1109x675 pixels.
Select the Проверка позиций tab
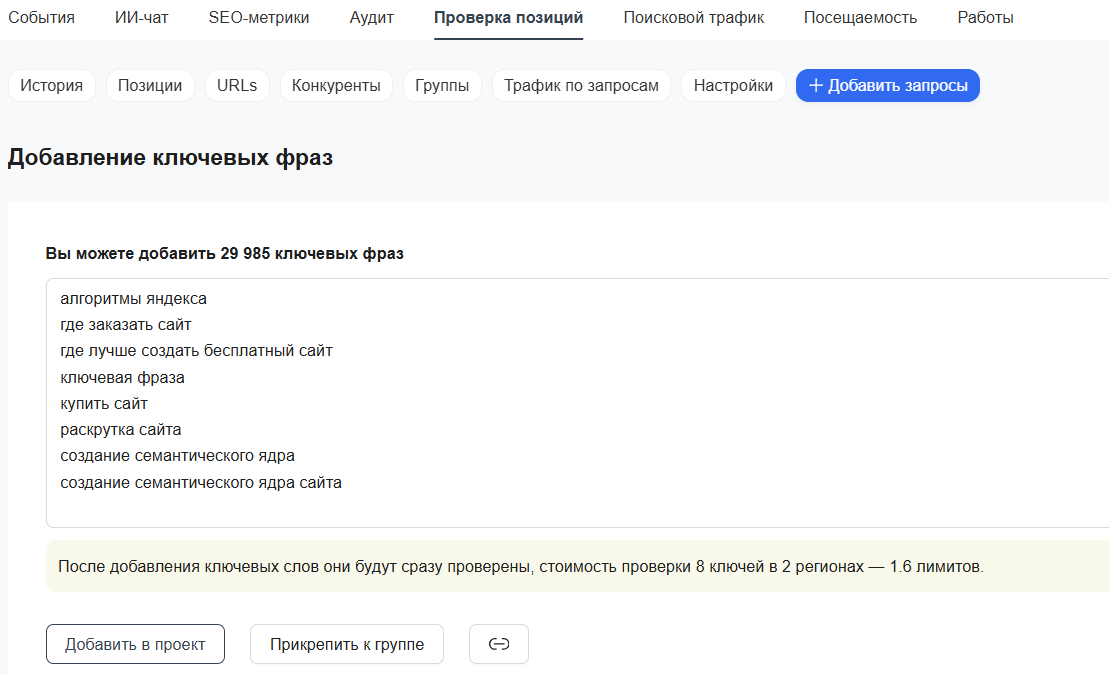(508, 18)
